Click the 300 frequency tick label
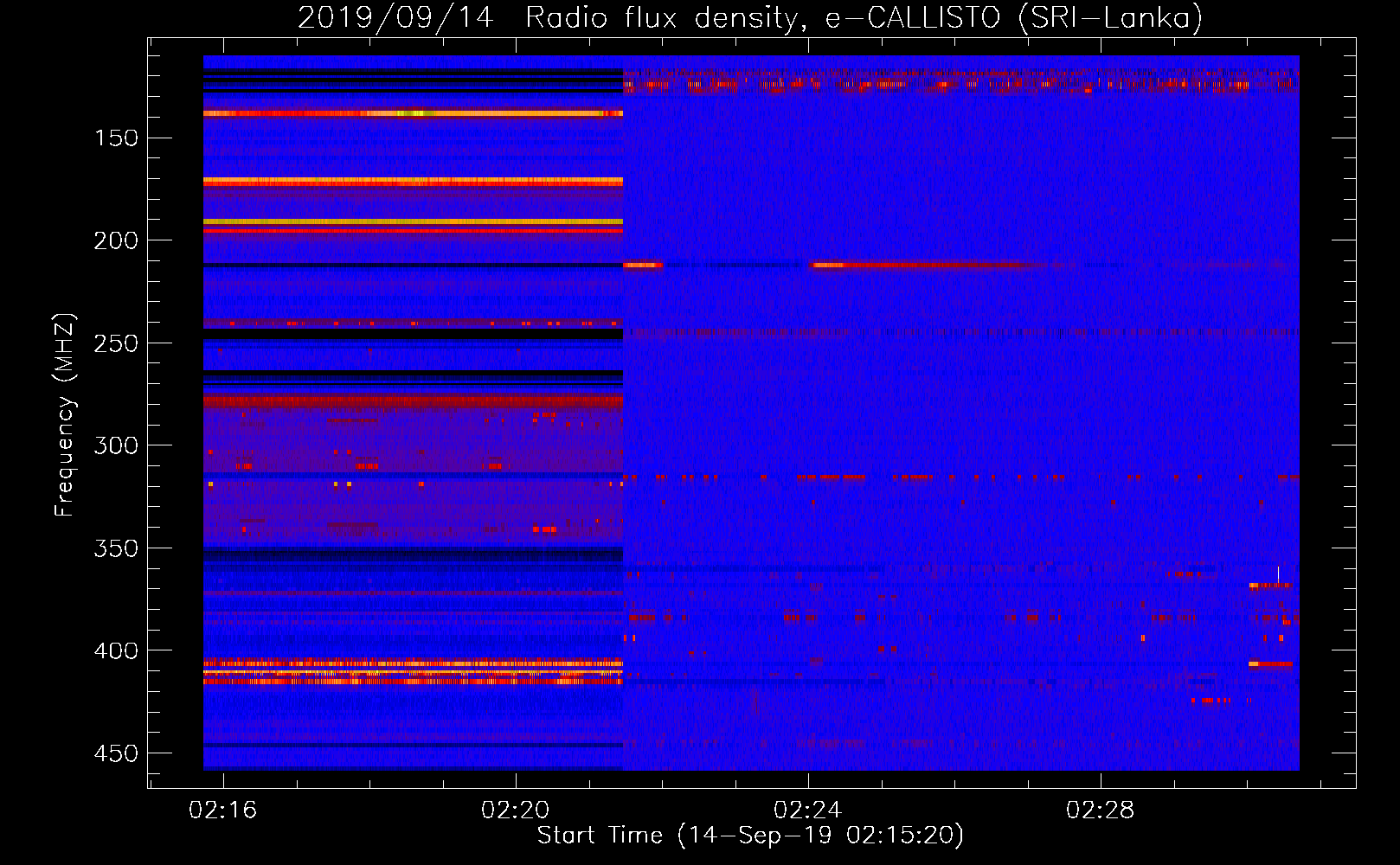The image size is (1400, 865). pos(116,445)
